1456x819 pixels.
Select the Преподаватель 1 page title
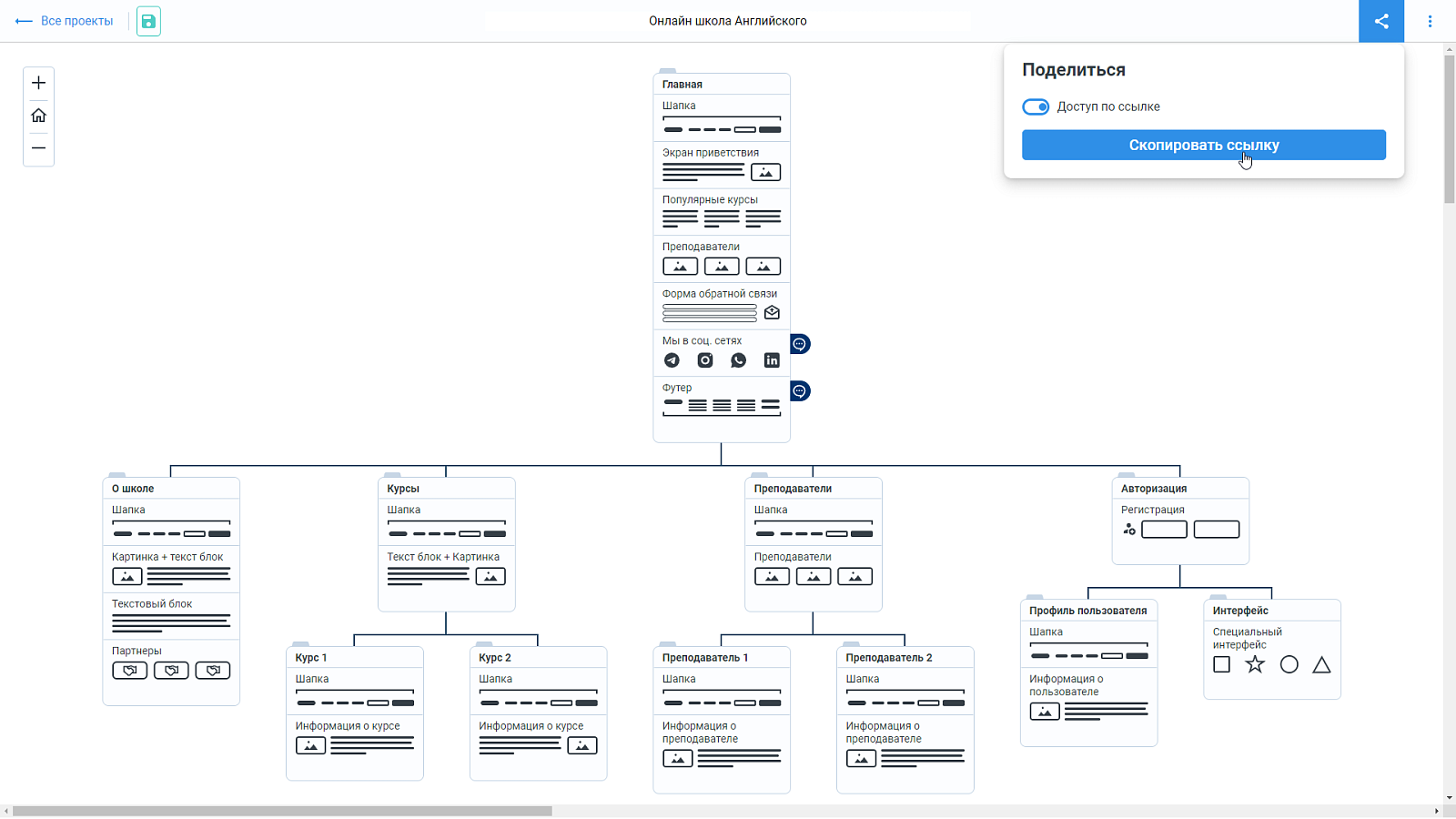point(705,658)
